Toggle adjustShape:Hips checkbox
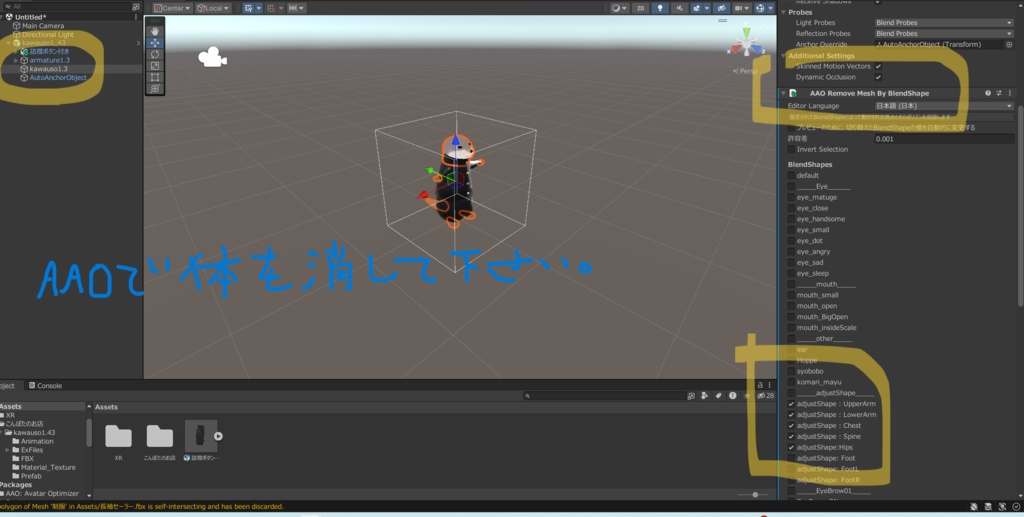1024x517 pixels. click(792, 447)
